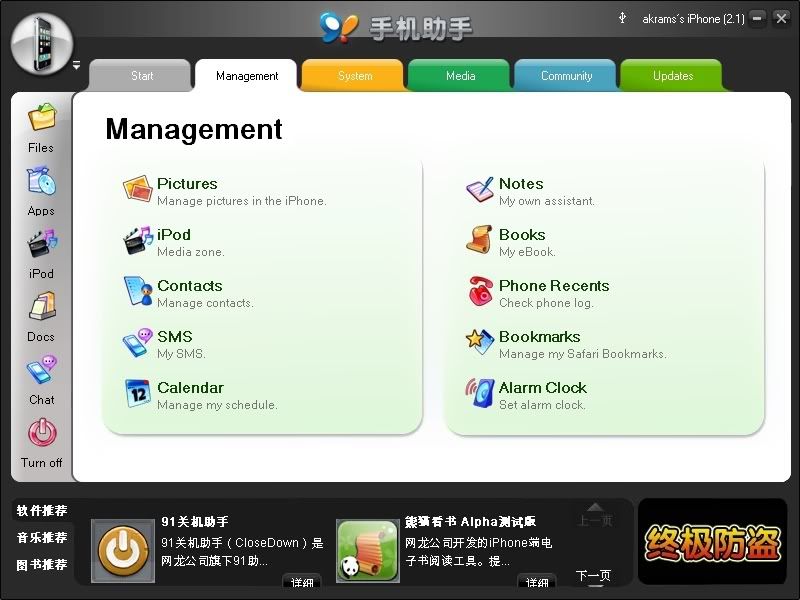The width and height of the screenshot is (800, 600).
Task: Click the Turn off power icon
Action: pos(42,433)
